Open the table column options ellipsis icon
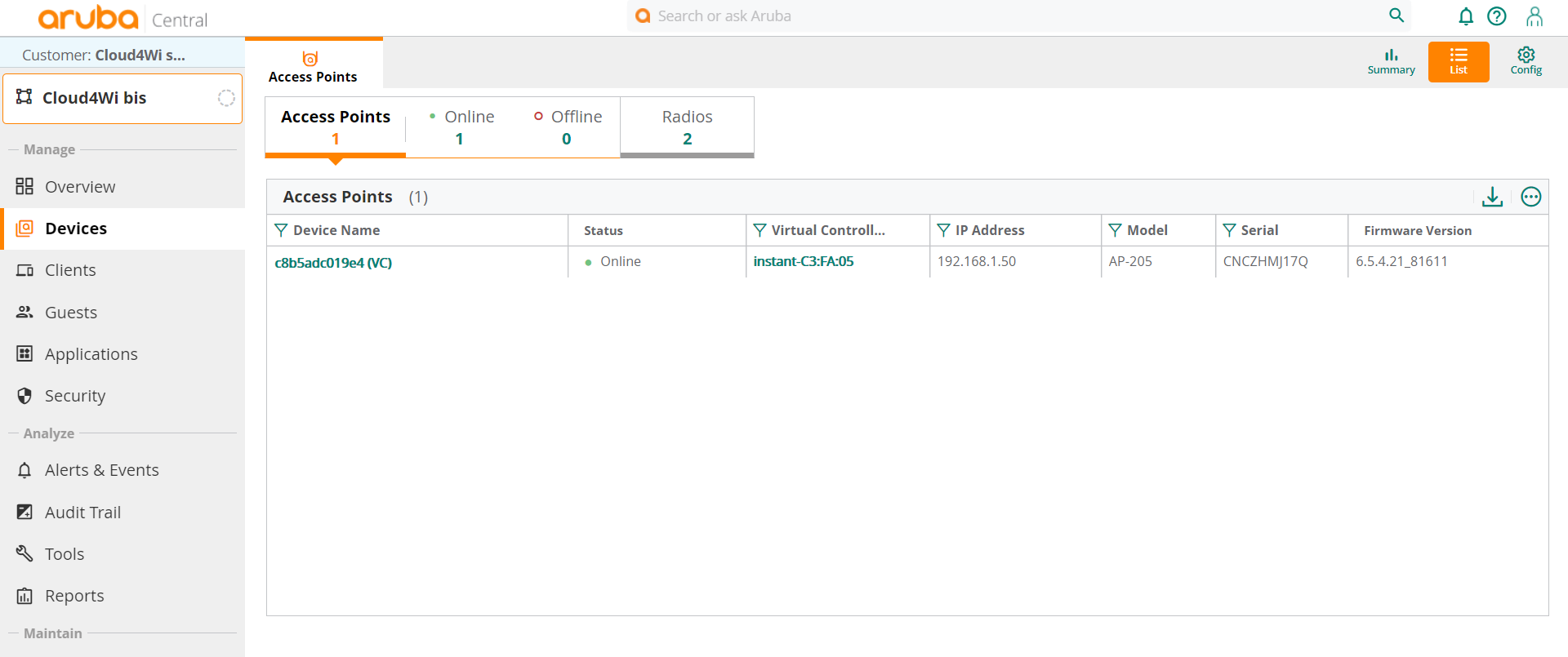This screenshot has height=657, width=1568. point(1531,197)
